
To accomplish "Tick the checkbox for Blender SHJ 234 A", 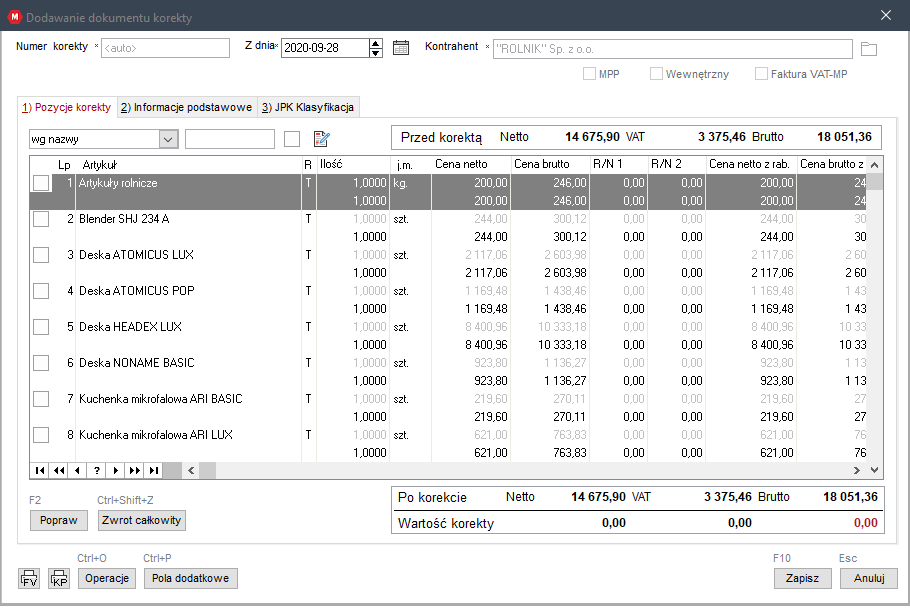I will click(x=41, y=219).
